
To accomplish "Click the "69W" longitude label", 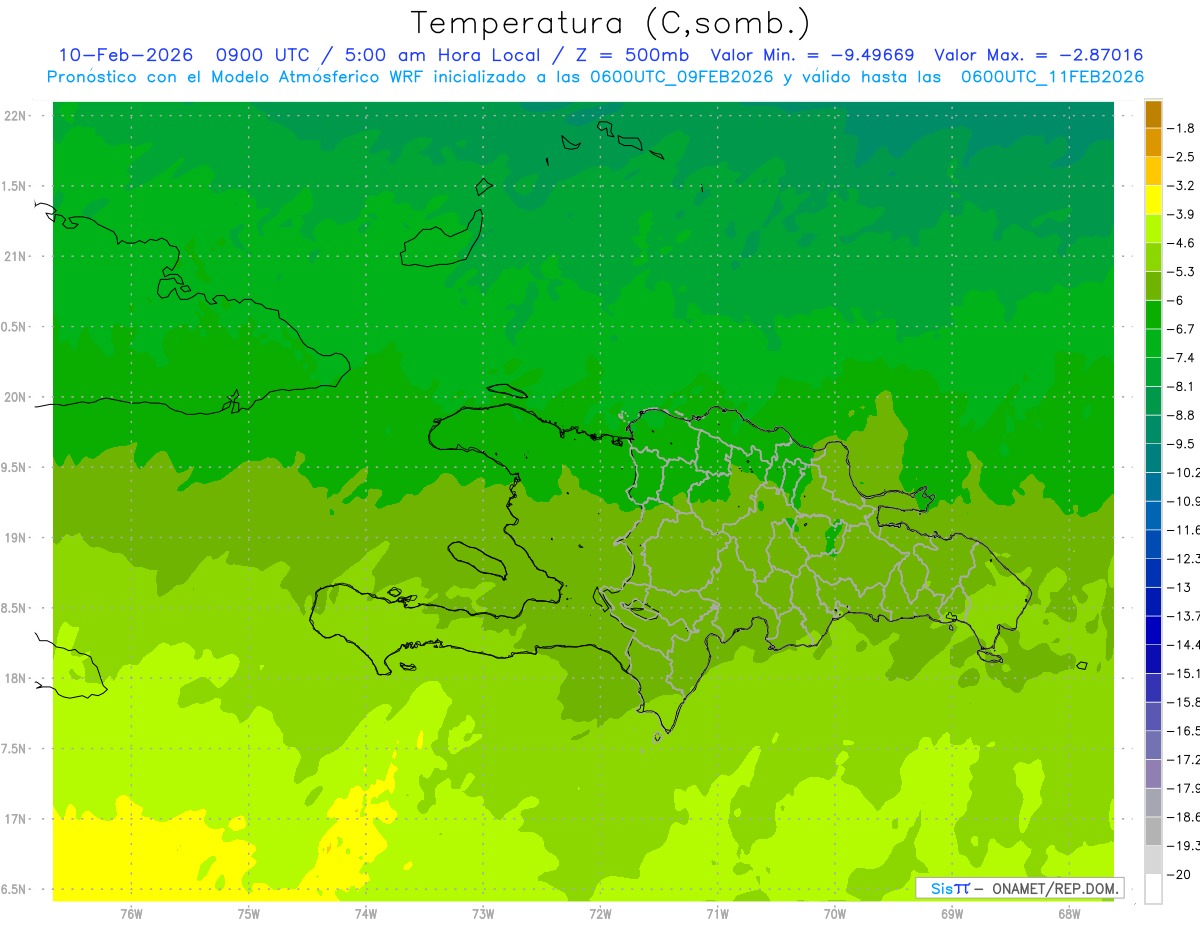I will (x=952, y=912).
